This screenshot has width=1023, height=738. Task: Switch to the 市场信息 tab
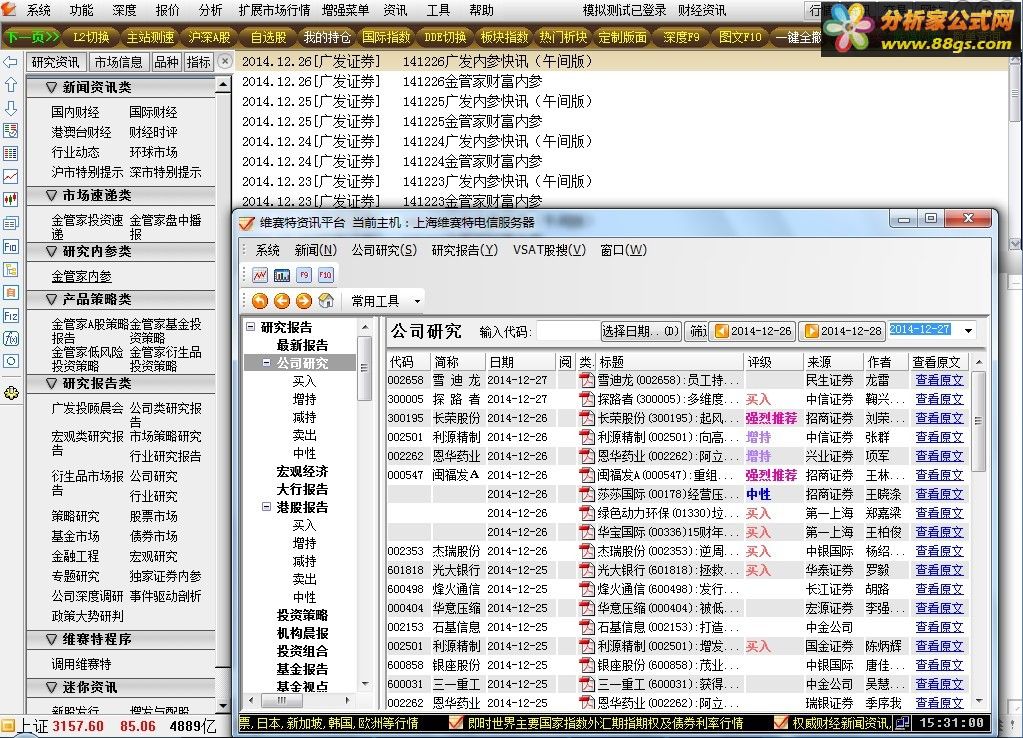[x=118, y=62]
